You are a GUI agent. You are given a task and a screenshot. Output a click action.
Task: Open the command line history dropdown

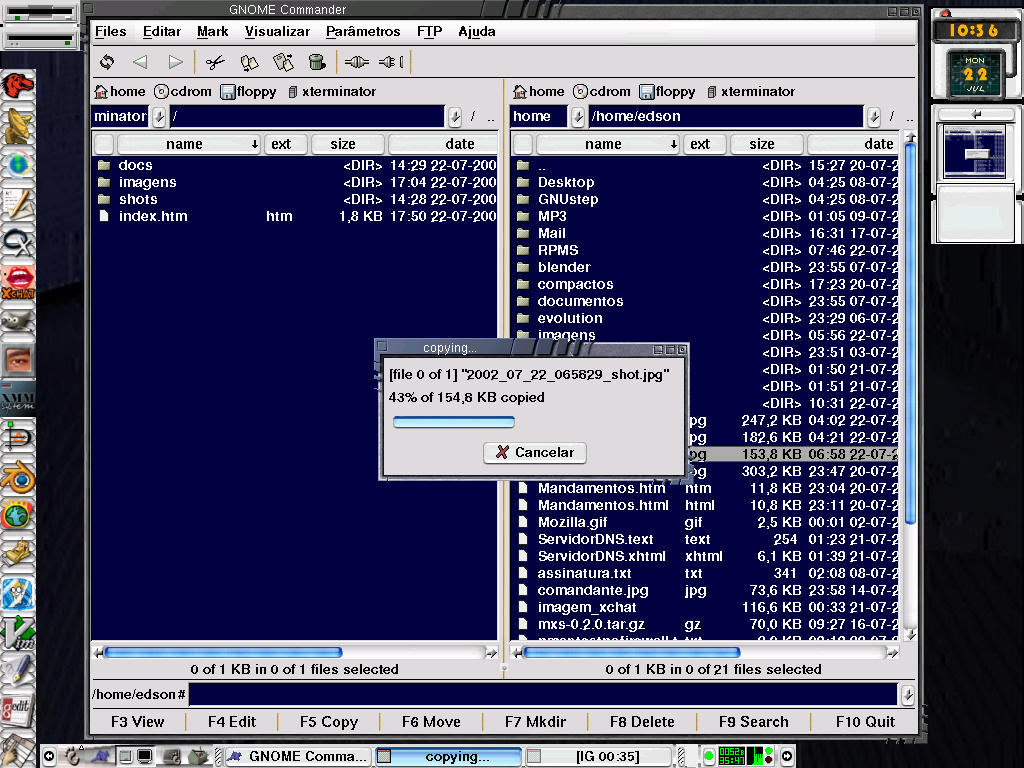(x=908, y=695)
